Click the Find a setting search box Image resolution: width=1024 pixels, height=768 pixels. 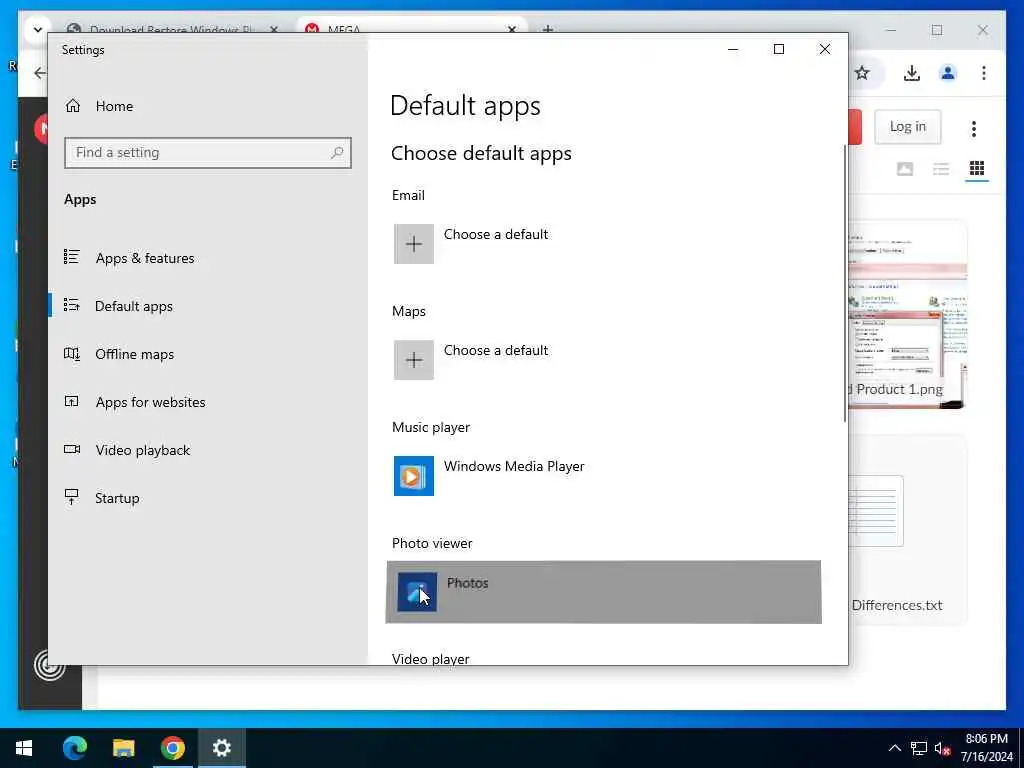[208, 153]
